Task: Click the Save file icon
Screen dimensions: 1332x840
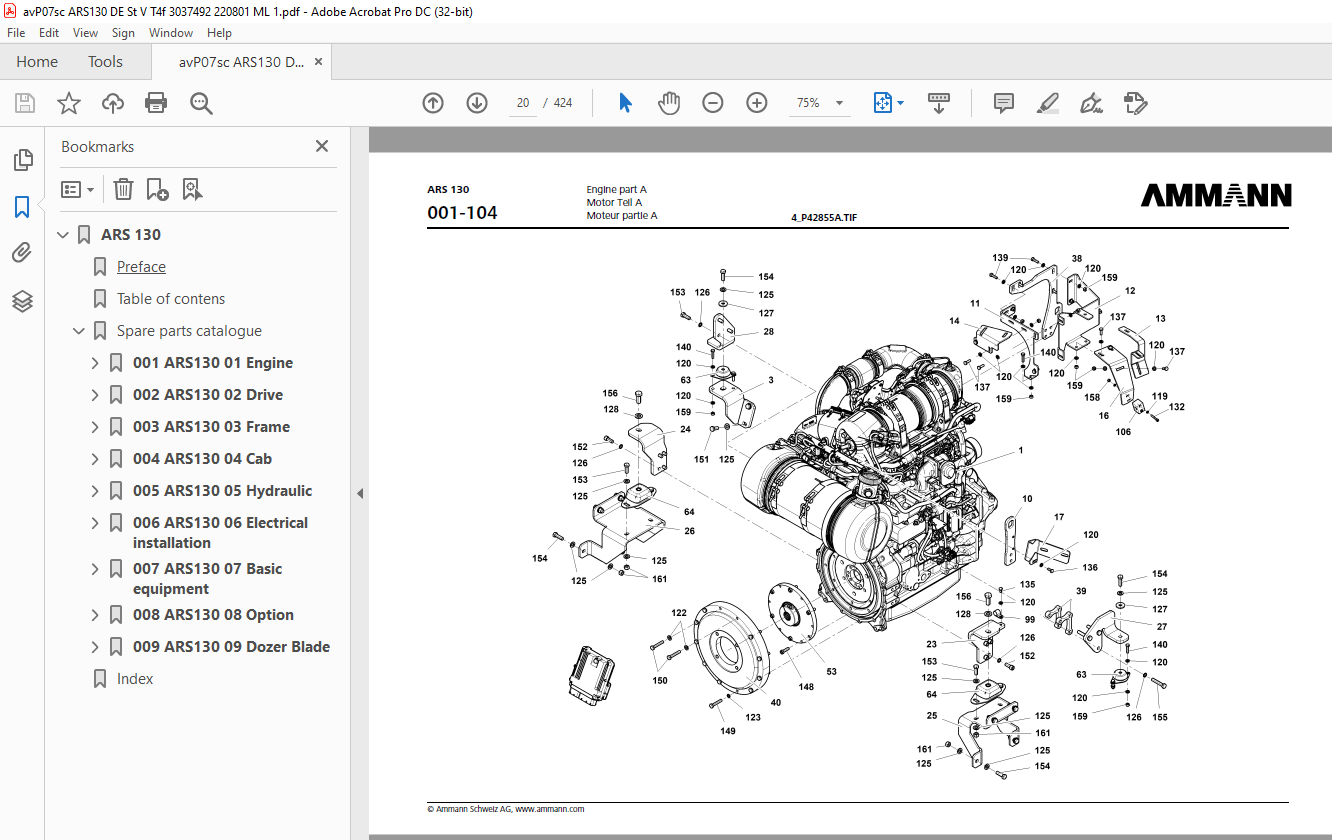Action: (x=25, y=103)
